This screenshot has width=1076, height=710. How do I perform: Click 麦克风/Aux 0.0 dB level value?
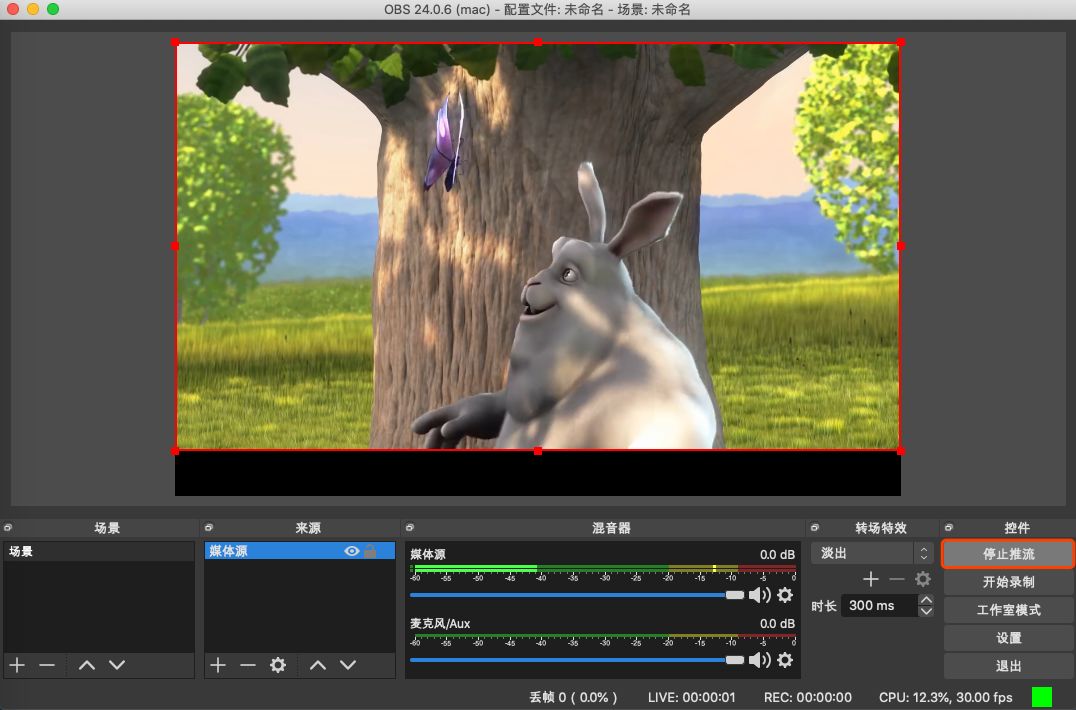coord(777,624)
